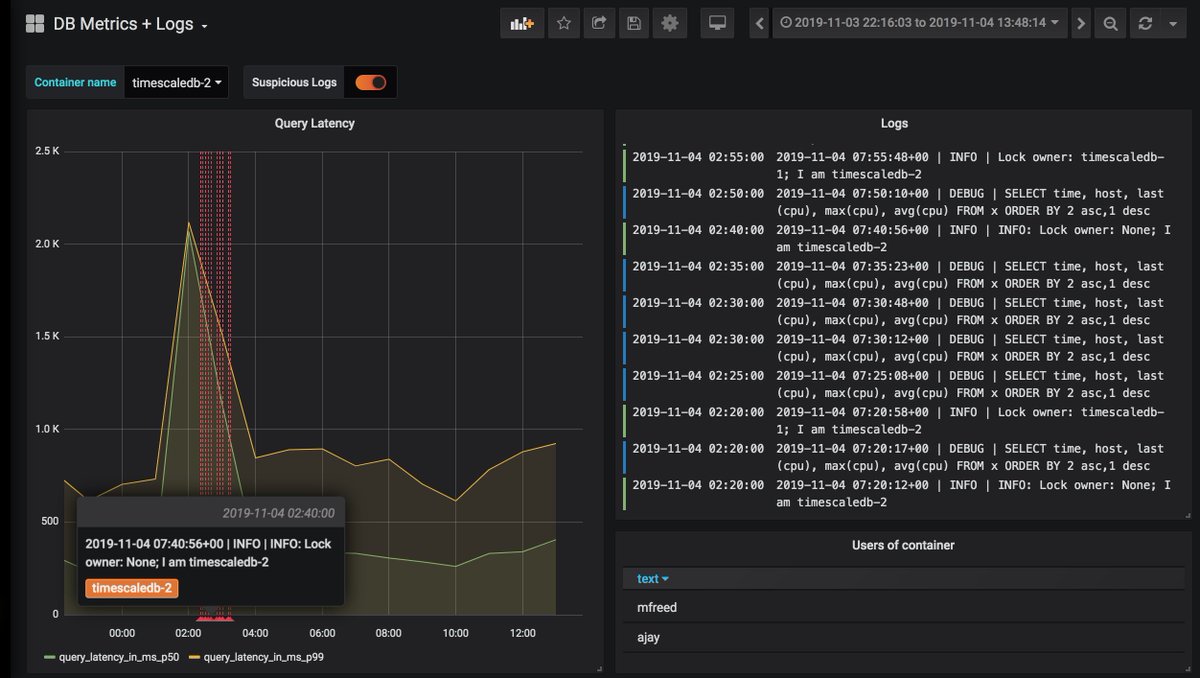The image size is (1200, 678).
Task: Save the dashboard with floppy icon
Action: pyautogui.click(x=633, y=23)
